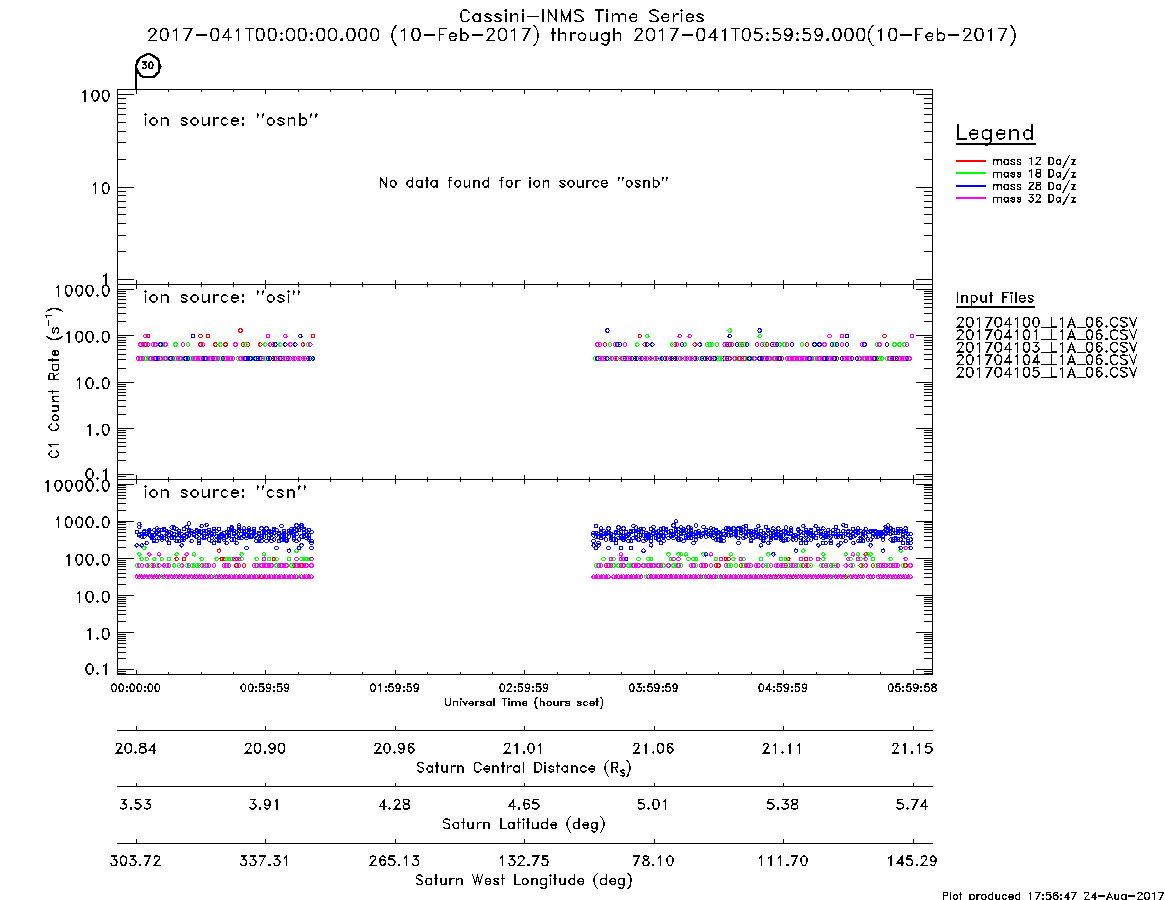Click the 02:59:59 time tick label
1165x900 pixels.
pos(524,688)
